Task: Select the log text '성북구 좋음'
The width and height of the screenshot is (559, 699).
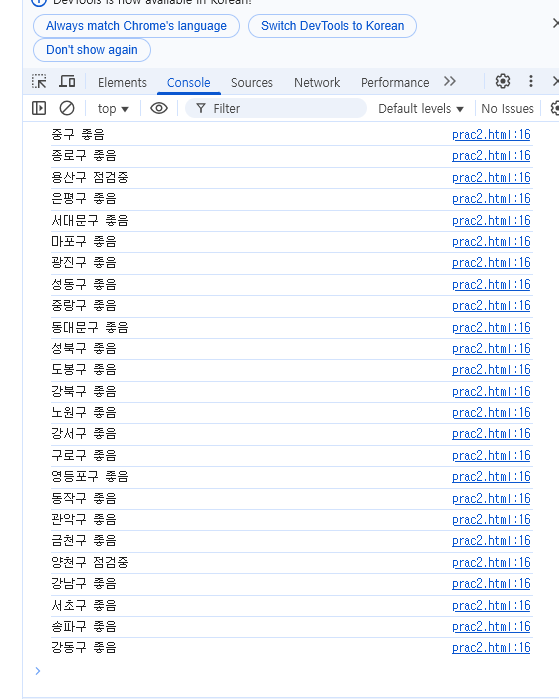Action: point(84,349)
